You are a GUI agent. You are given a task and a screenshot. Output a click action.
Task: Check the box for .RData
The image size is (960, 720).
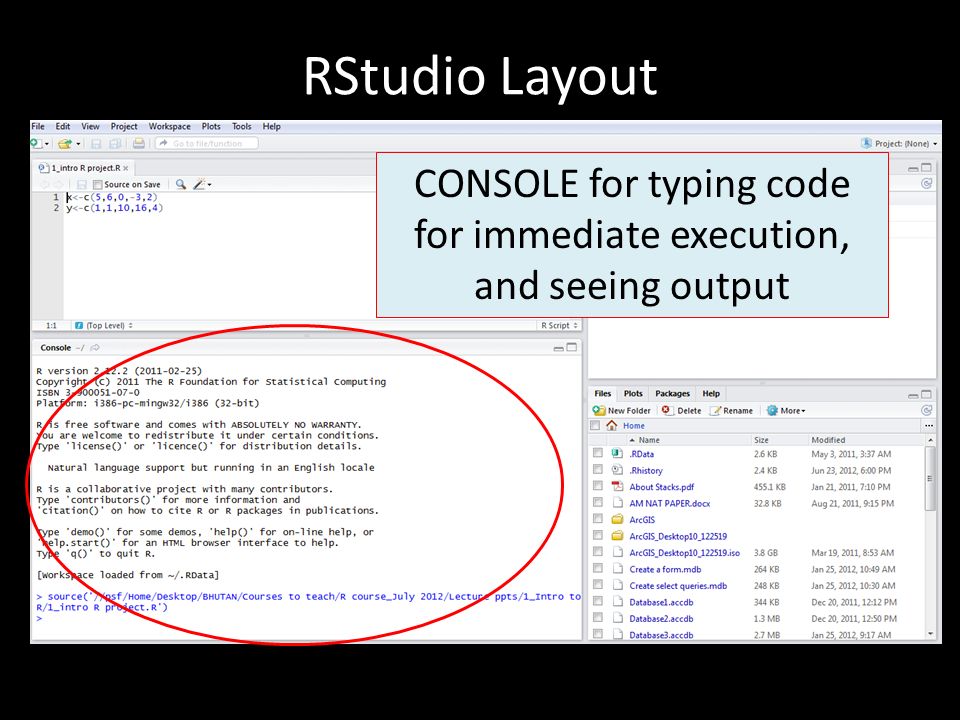pyautogui.click(x=598, y=453)
